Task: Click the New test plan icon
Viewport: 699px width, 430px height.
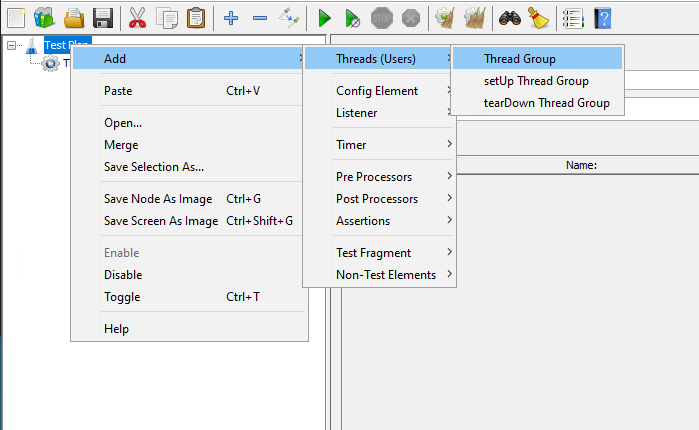Action: 15,17
